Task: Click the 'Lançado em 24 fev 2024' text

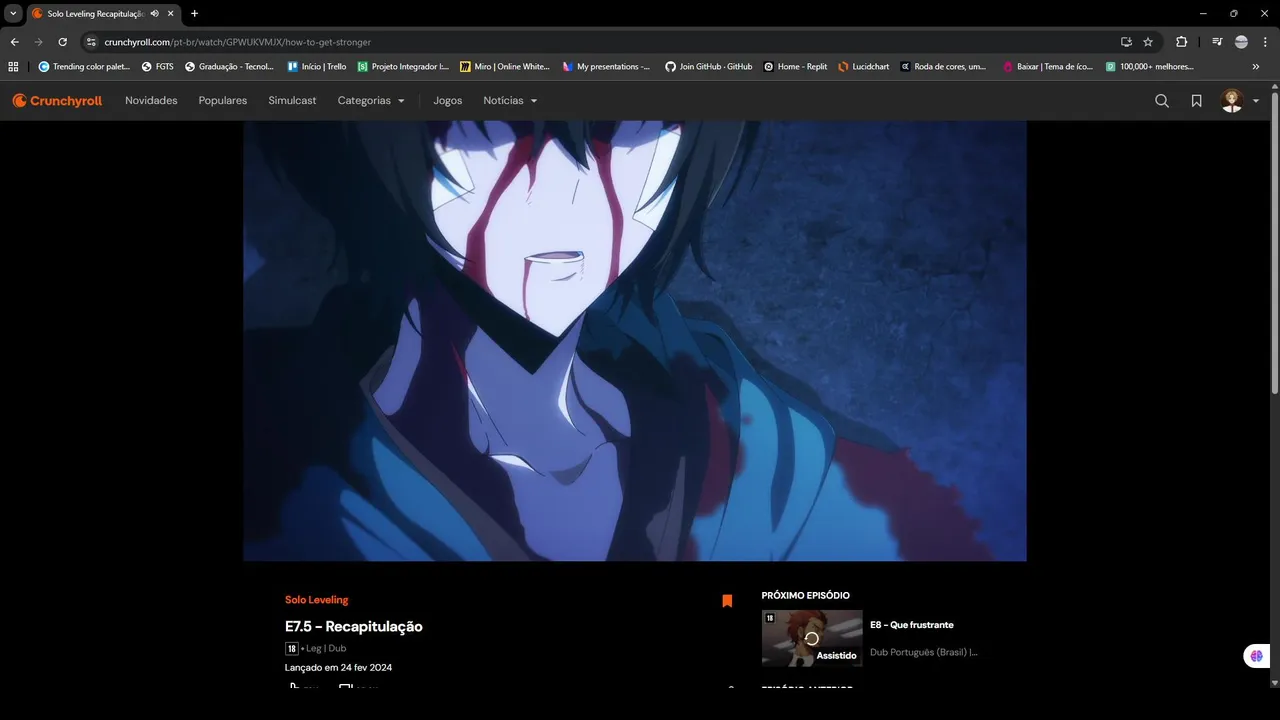Action: [338, 667]
